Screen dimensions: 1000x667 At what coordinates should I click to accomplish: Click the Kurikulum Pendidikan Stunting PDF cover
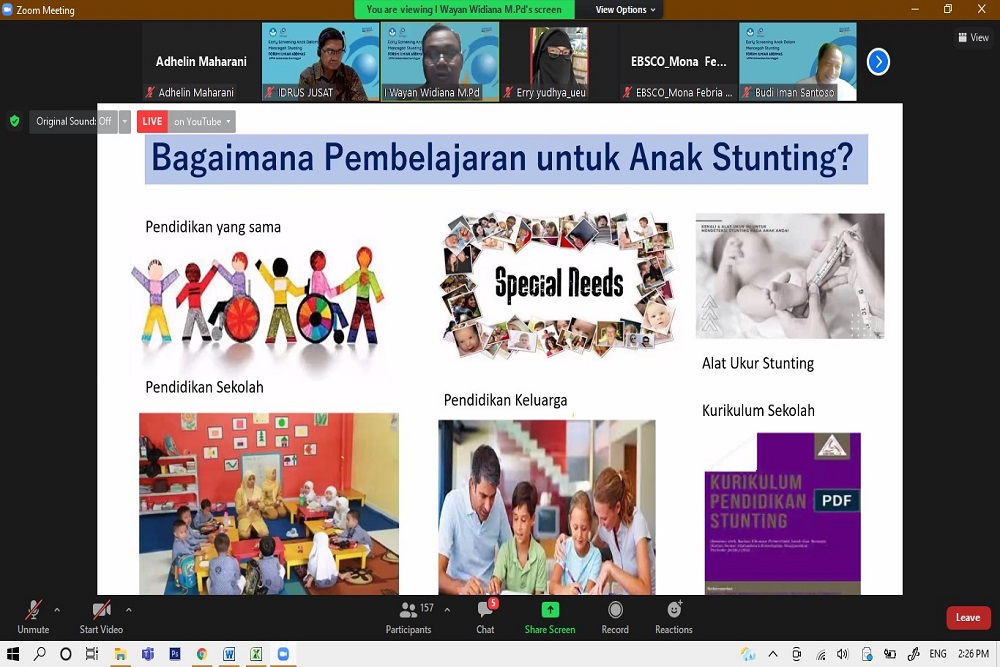pos(783,514)
